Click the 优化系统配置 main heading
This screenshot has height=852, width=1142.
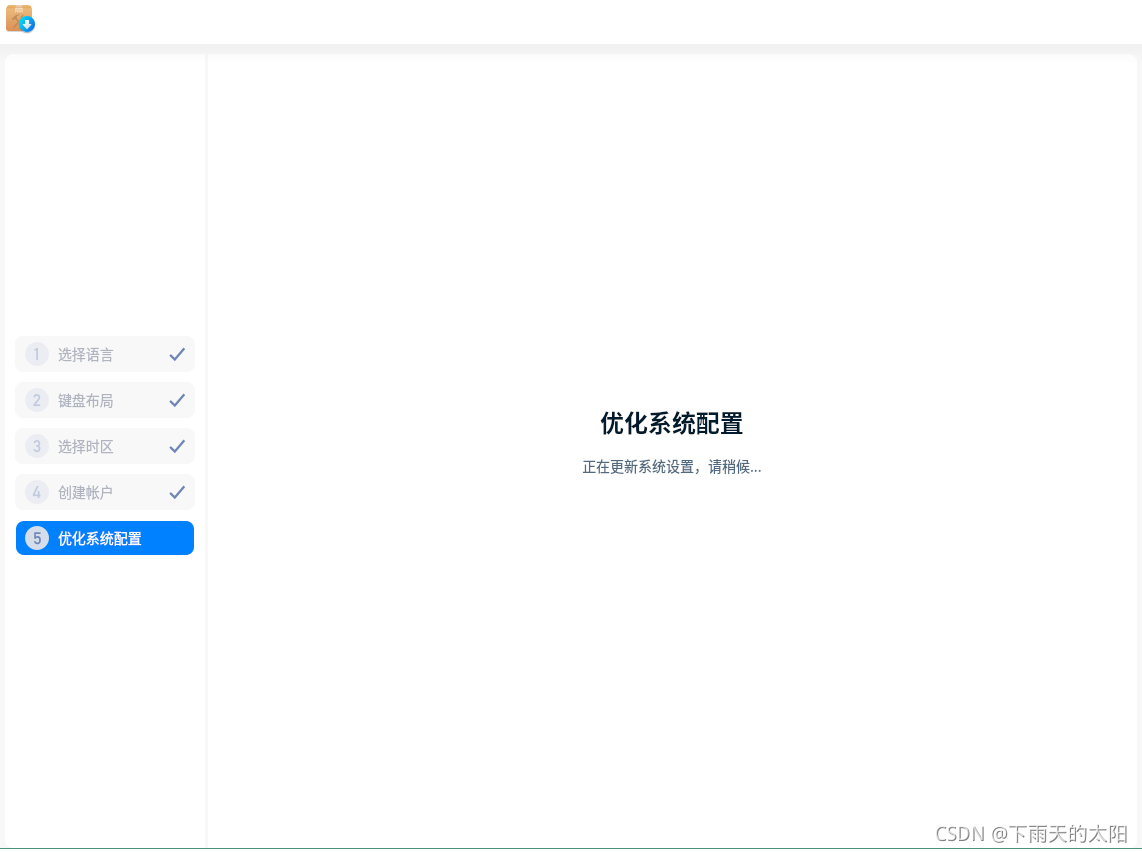pyautogui.click(x=672, y=425)
